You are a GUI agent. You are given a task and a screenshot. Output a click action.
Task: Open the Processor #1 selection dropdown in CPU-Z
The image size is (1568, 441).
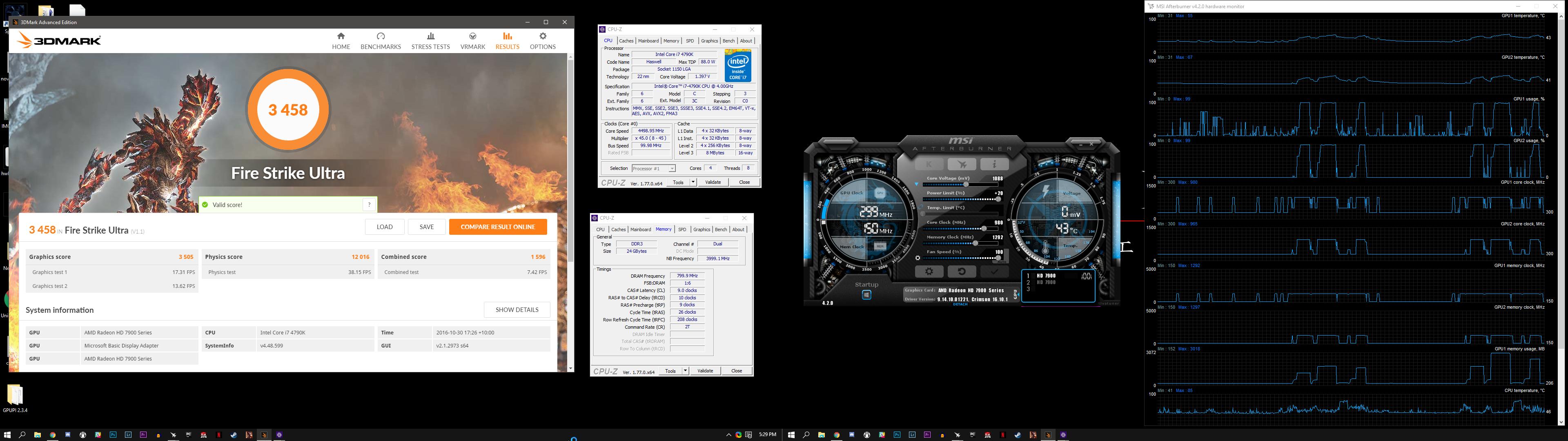click(653, 169)
